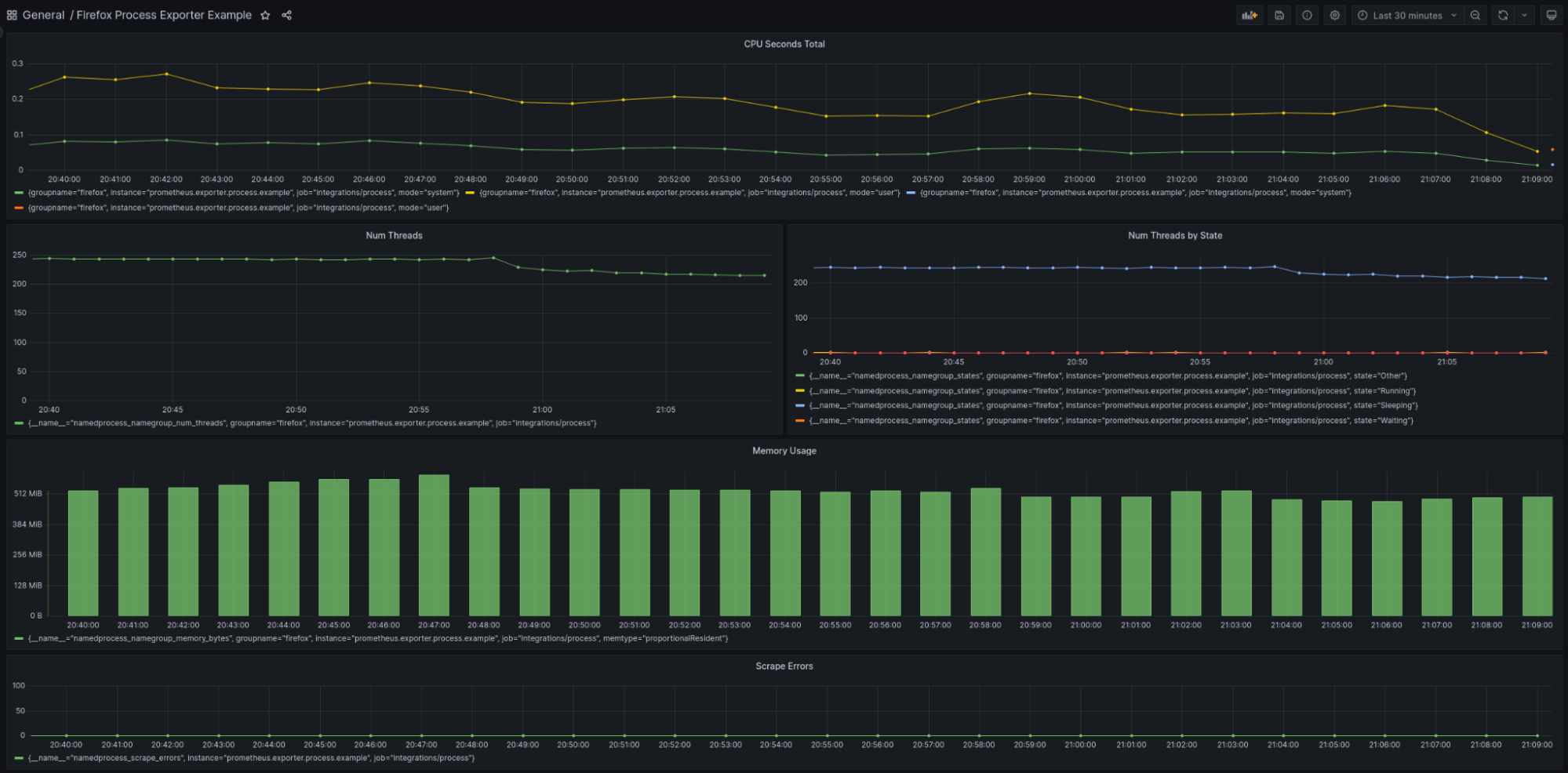Click the Share dashboard icon
1568x773 pixels.
point(286,15)
